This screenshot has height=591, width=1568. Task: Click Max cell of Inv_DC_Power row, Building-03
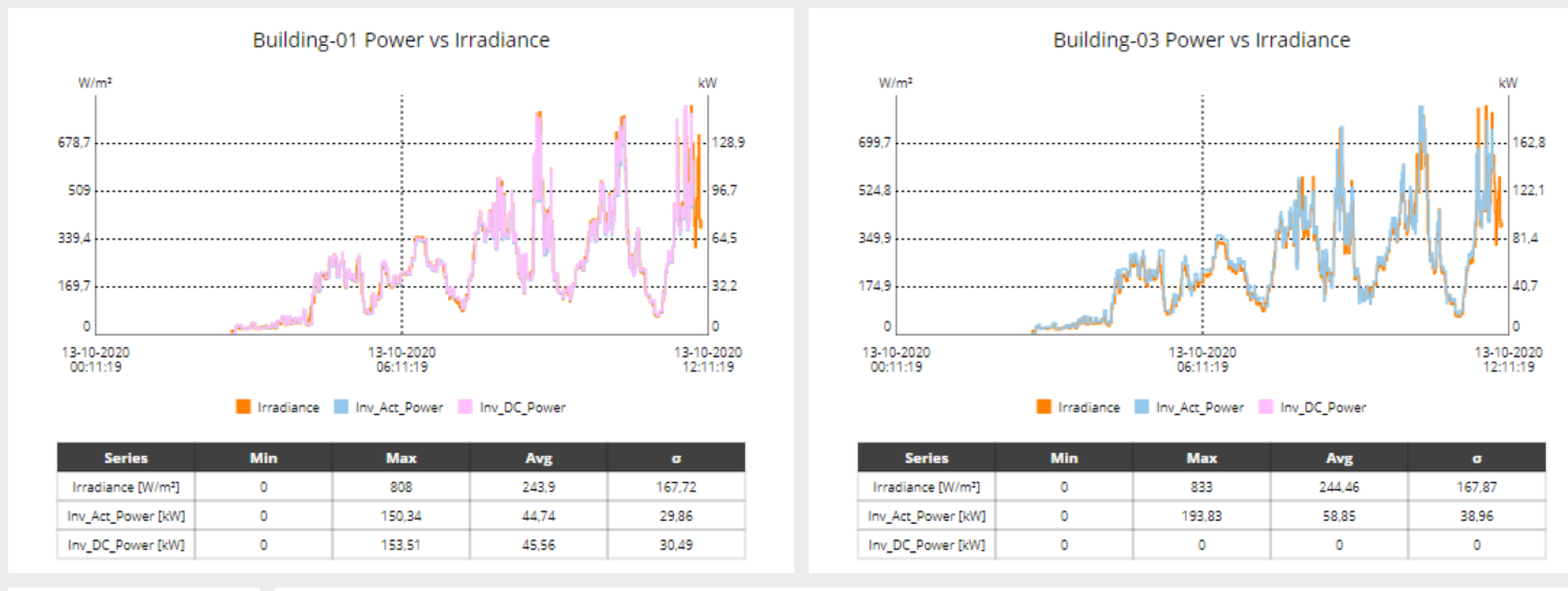click(1202, 544)
